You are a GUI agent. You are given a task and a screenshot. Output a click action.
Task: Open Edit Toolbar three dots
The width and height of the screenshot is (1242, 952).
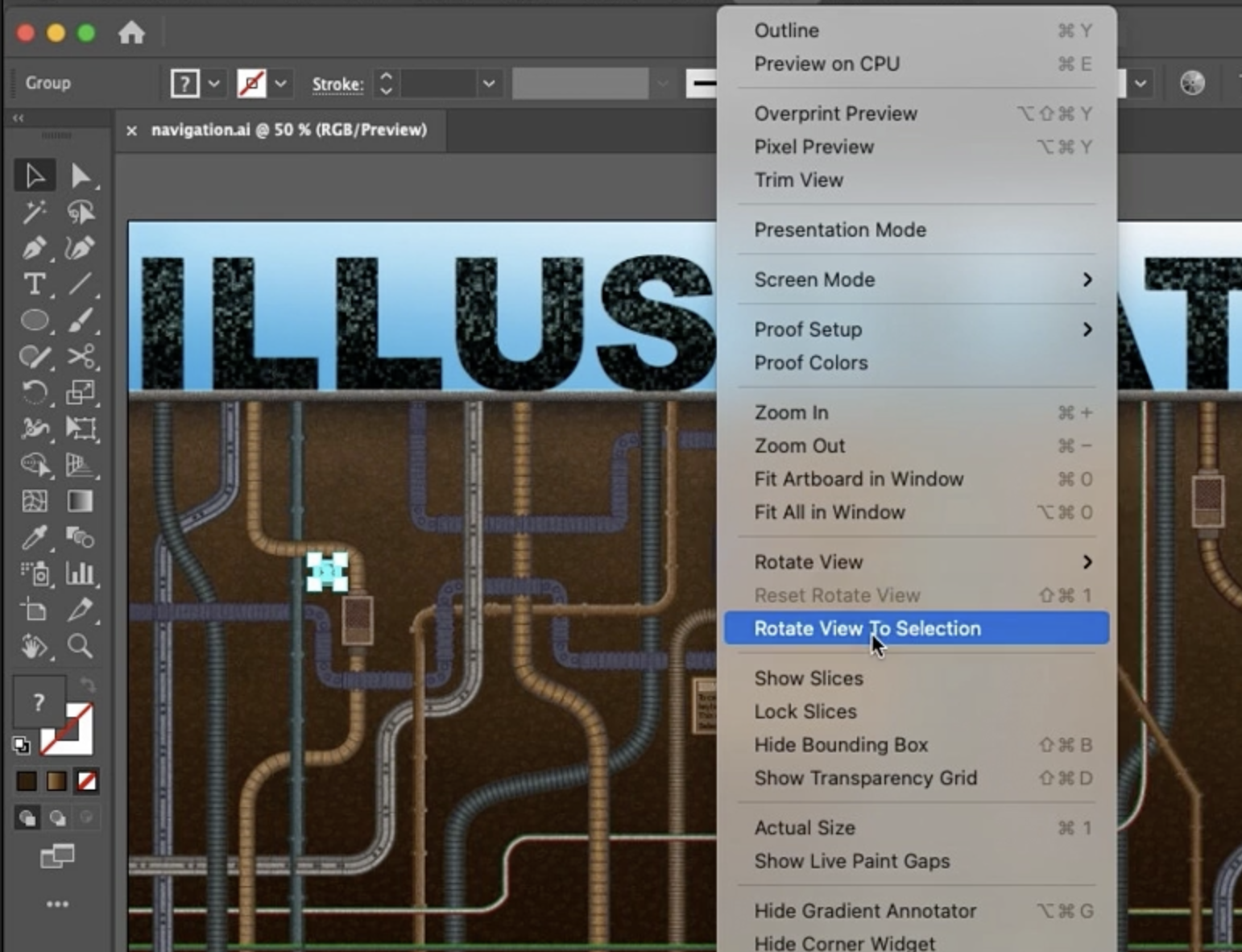click(x=57, y=904)
